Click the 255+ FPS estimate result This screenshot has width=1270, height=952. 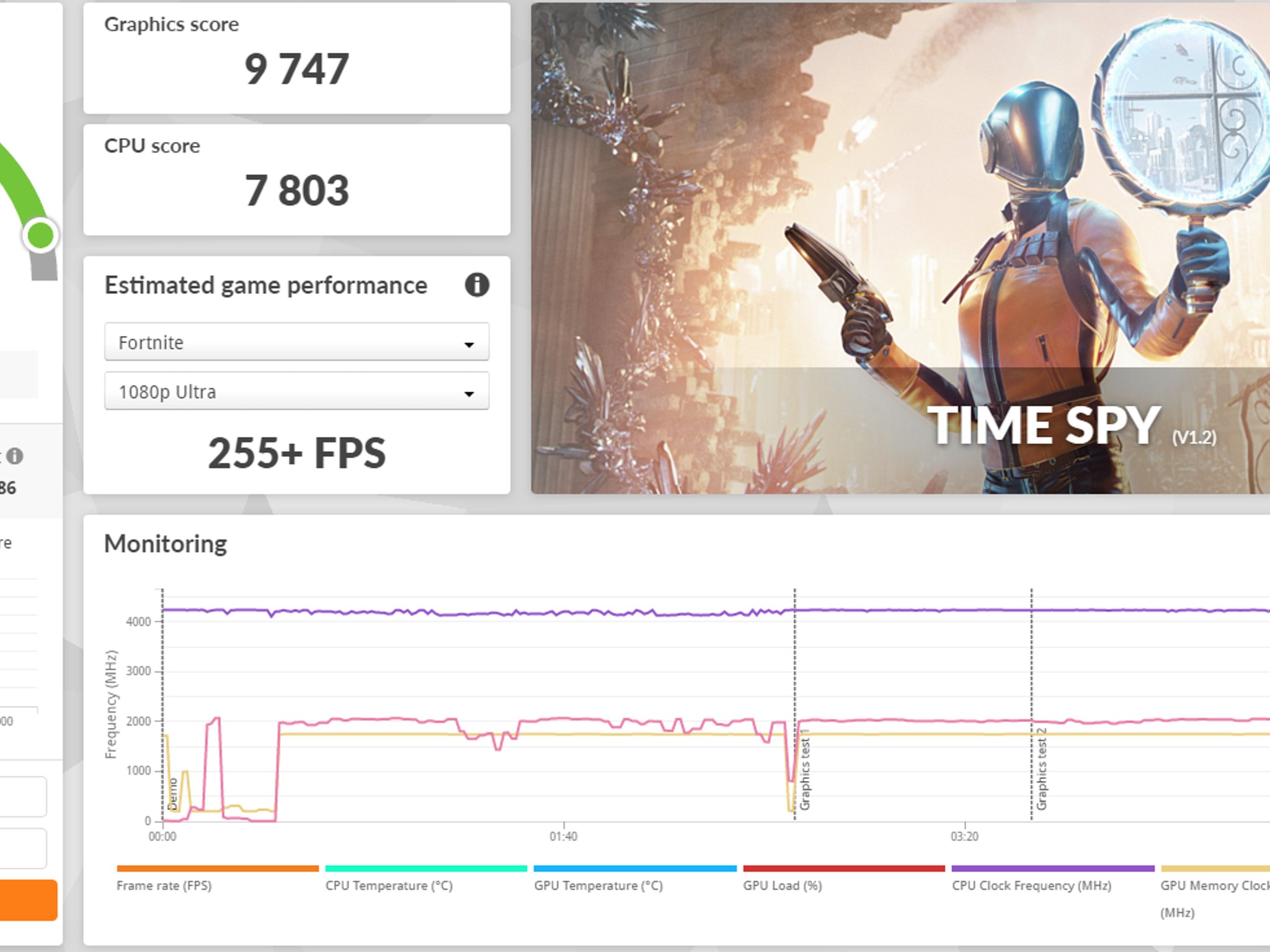(x=296, y=453)
